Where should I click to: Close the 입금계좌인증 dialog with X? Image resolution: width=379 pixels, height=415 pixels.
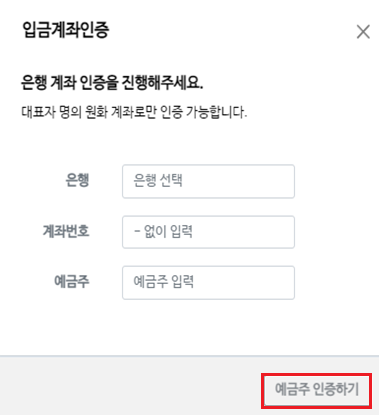(x=363, y=32)
